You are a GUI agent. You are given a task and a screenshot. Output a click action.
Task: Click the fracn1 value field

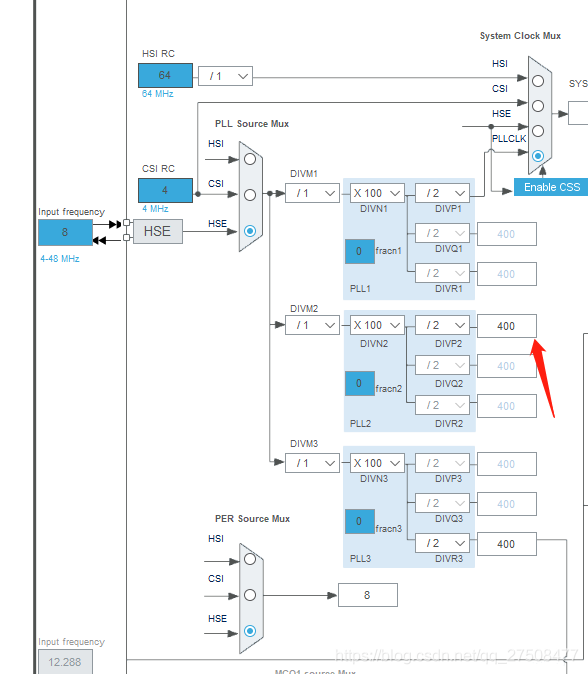pyautogui.click(x=360, y=251)
